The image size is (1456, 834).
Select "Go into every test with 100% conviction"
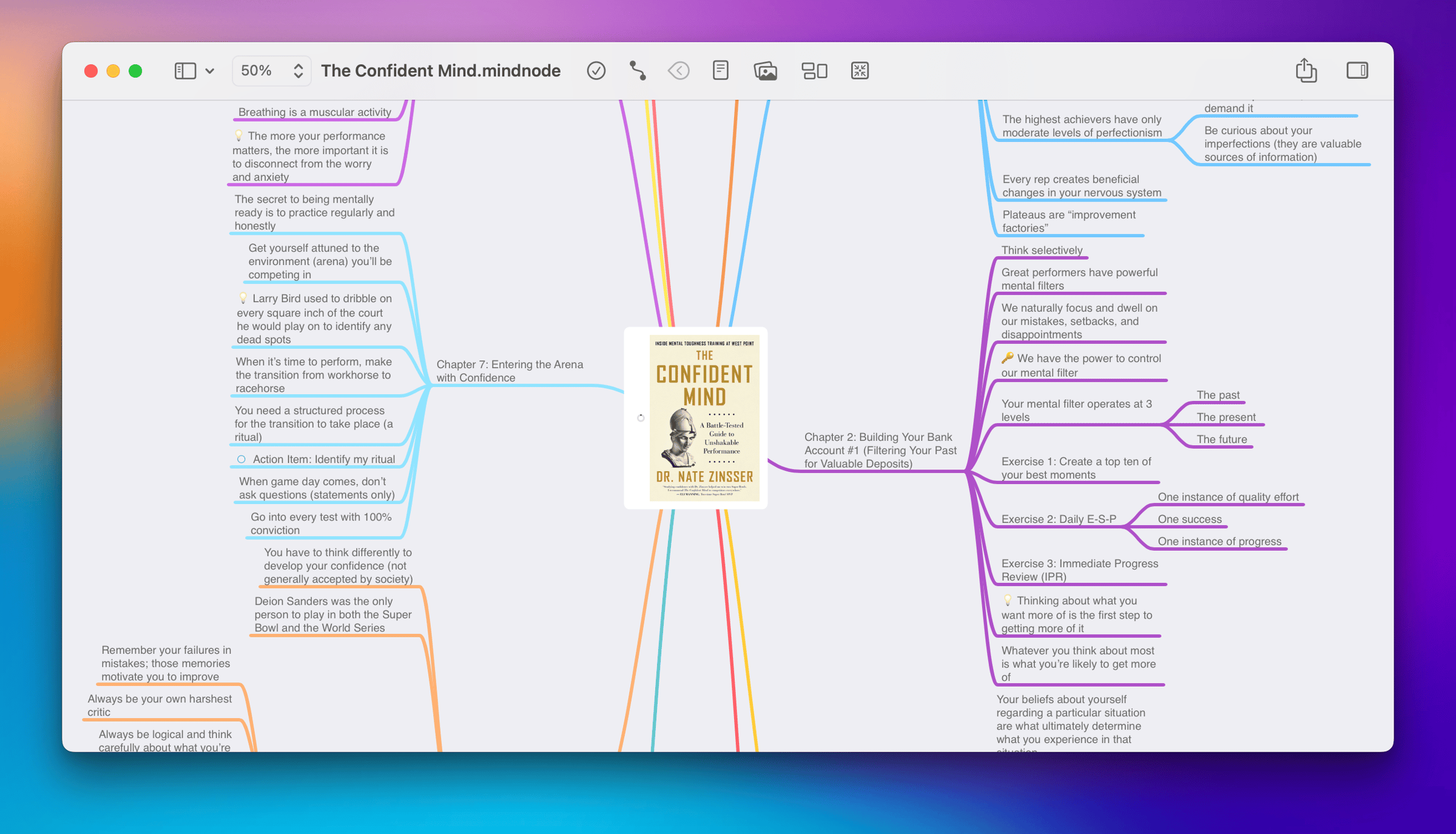pos(321,523)
